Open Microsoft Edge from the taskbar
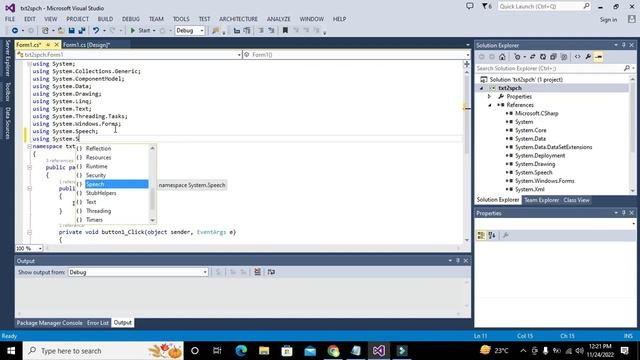640x360 pixels. click(241, 351)
